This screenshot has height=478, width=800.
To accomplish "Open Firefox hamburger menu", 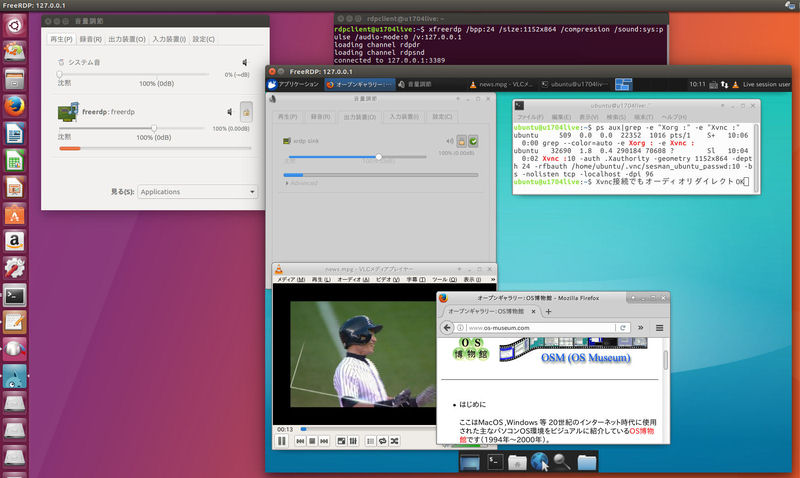I will pos(659,328).
